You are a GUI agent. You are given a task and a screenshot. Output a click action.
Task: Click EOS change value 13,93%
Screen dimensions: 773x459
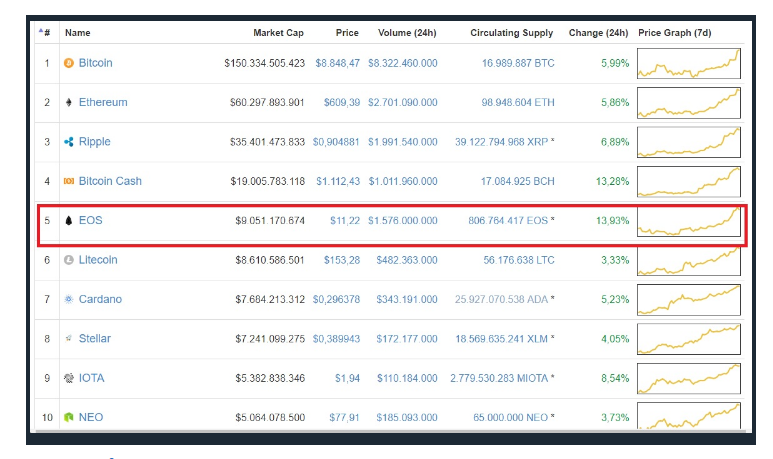pyautogui.click(x=613, y=221)
